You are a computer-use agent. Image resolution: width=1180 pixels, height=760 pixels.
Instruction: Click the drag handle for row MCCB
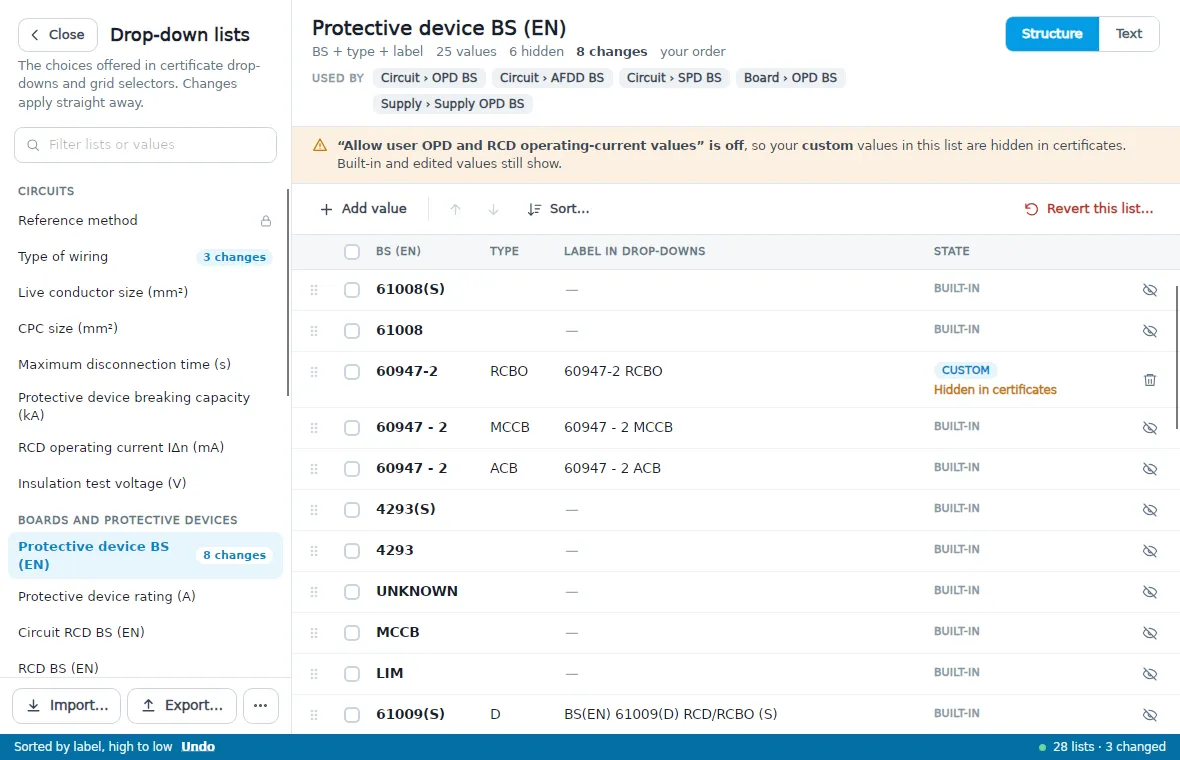coord(314,633)
